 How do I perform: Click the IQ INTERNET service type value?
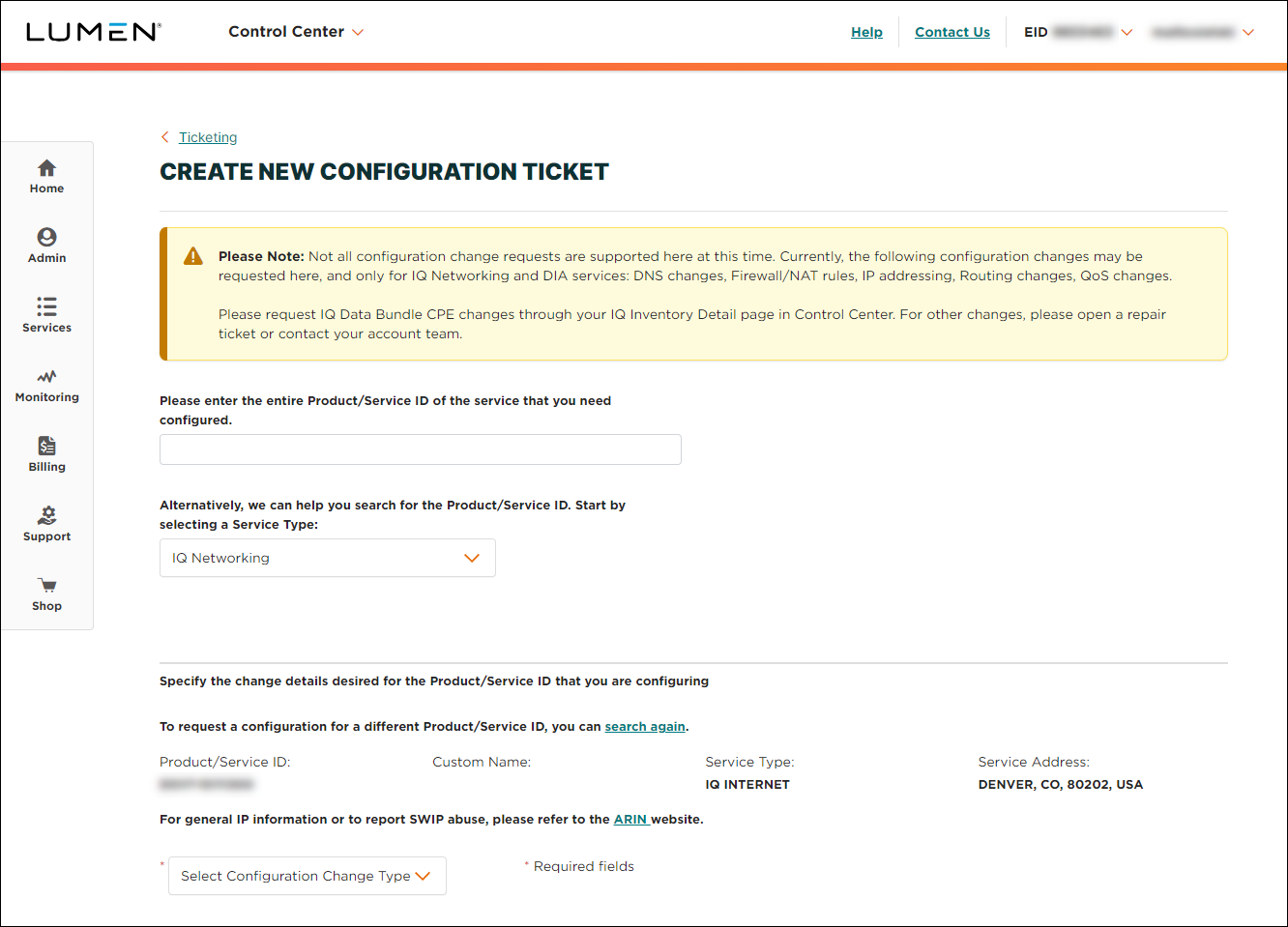click(747, 784)
